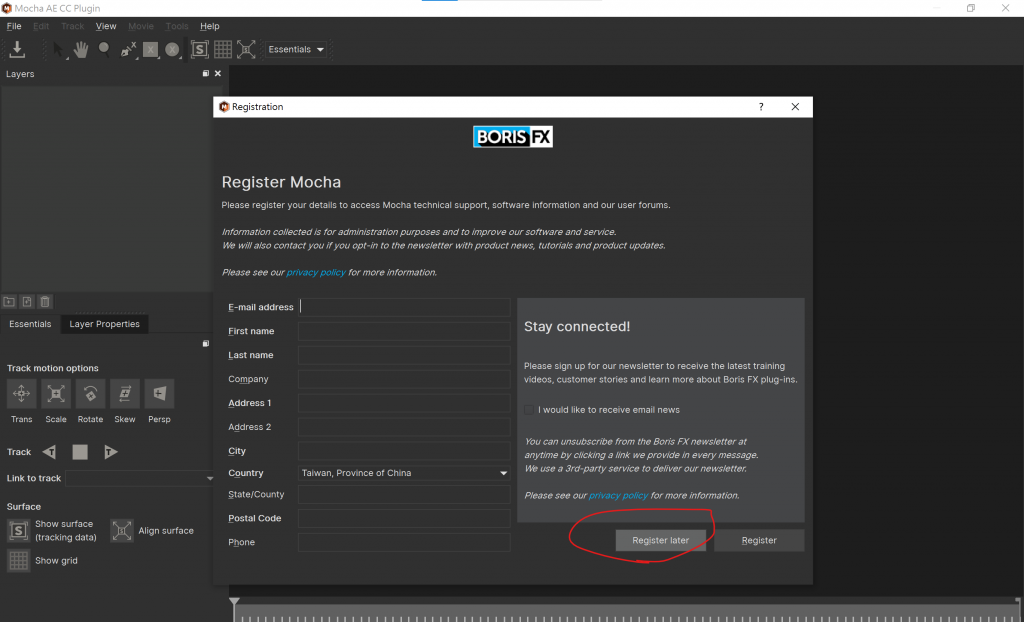Select the Hand pan tool

(80, 49)
